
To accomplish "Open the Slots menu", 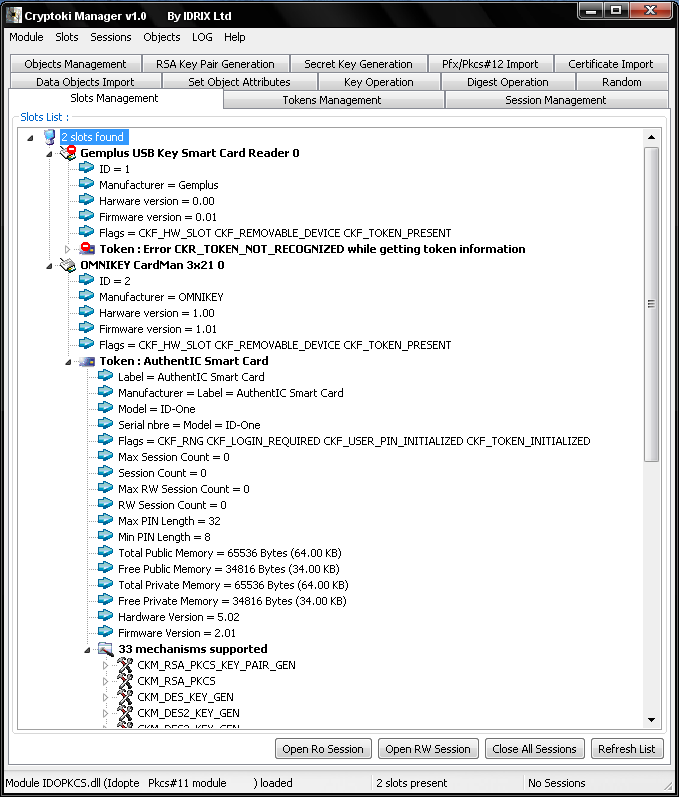I will coord(67,37).
